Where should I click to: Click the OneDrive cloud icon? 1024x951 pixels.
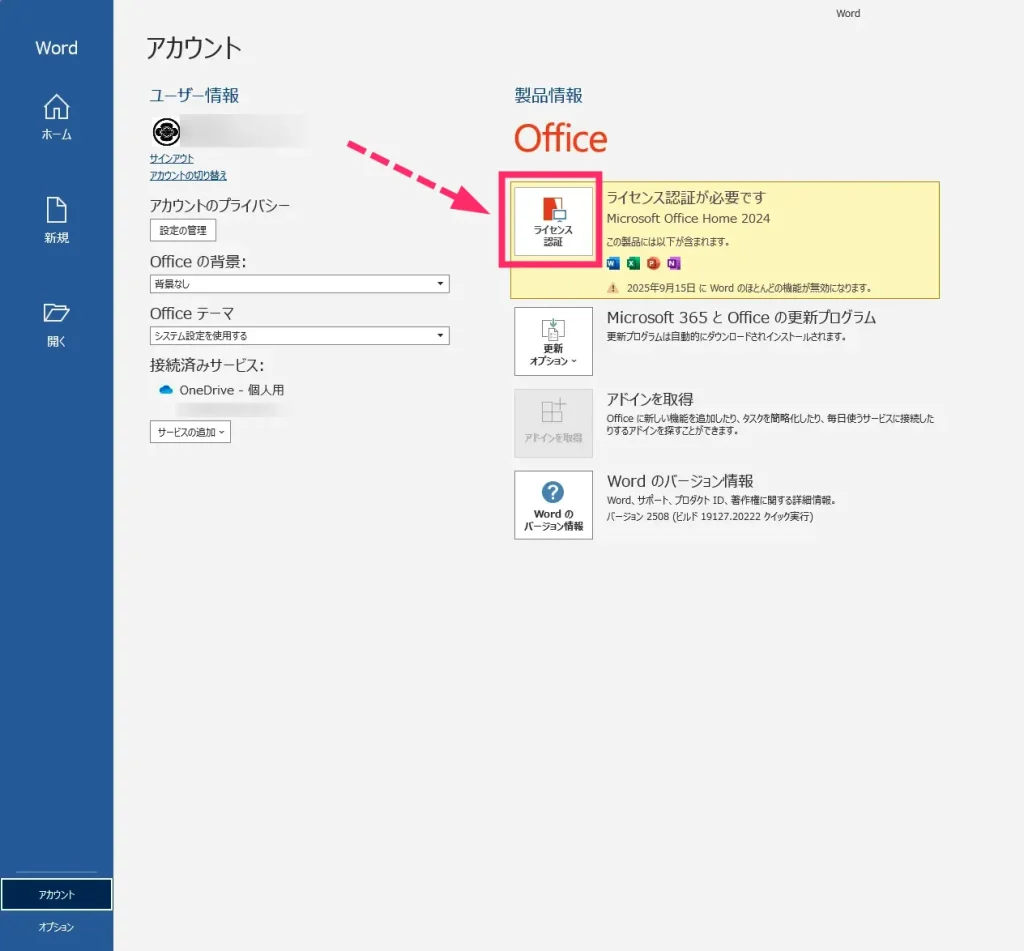(166, 390)
